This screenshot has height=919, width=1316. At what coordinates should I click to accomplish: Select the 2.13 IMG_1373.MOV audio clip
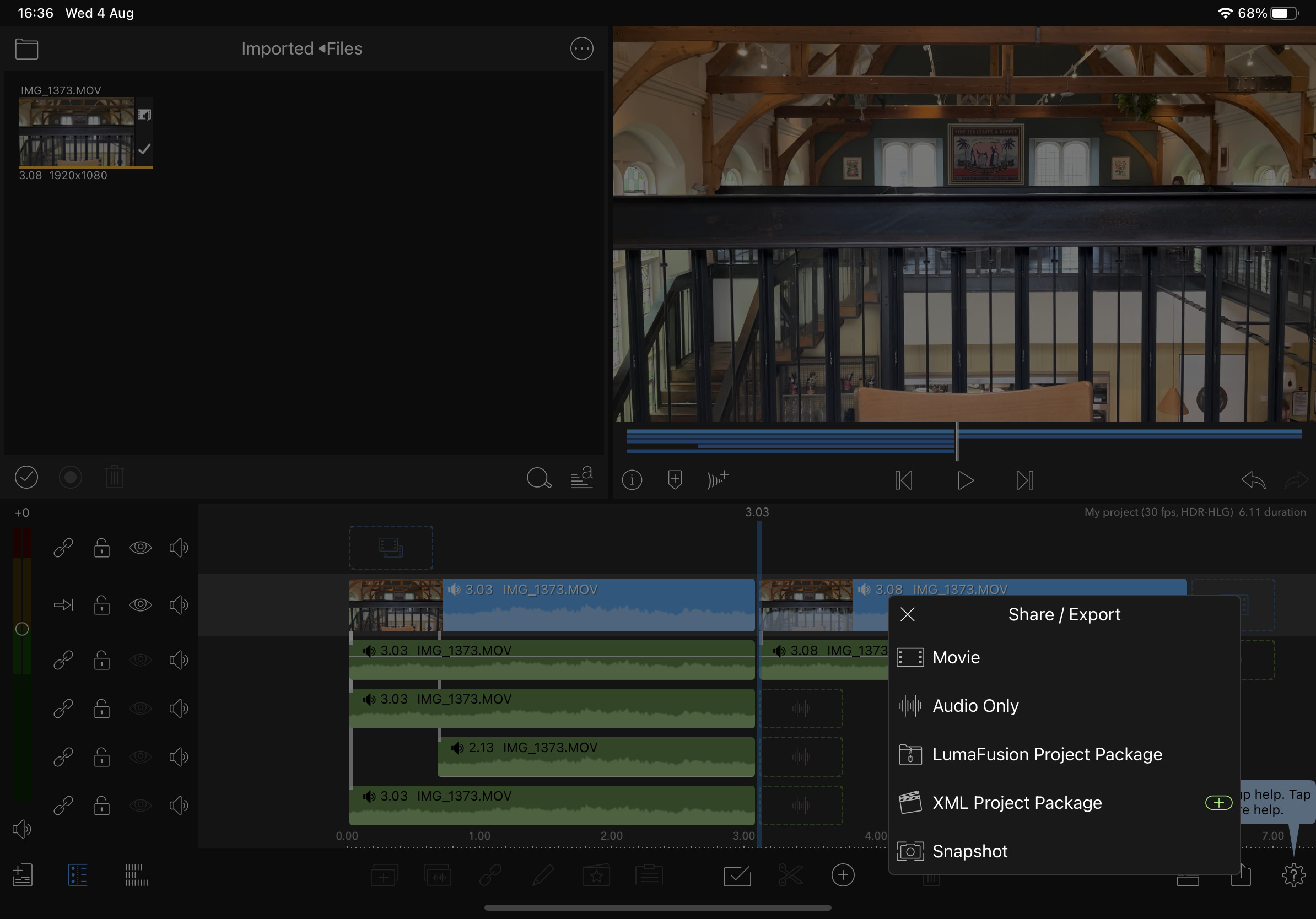pos(596,757)
